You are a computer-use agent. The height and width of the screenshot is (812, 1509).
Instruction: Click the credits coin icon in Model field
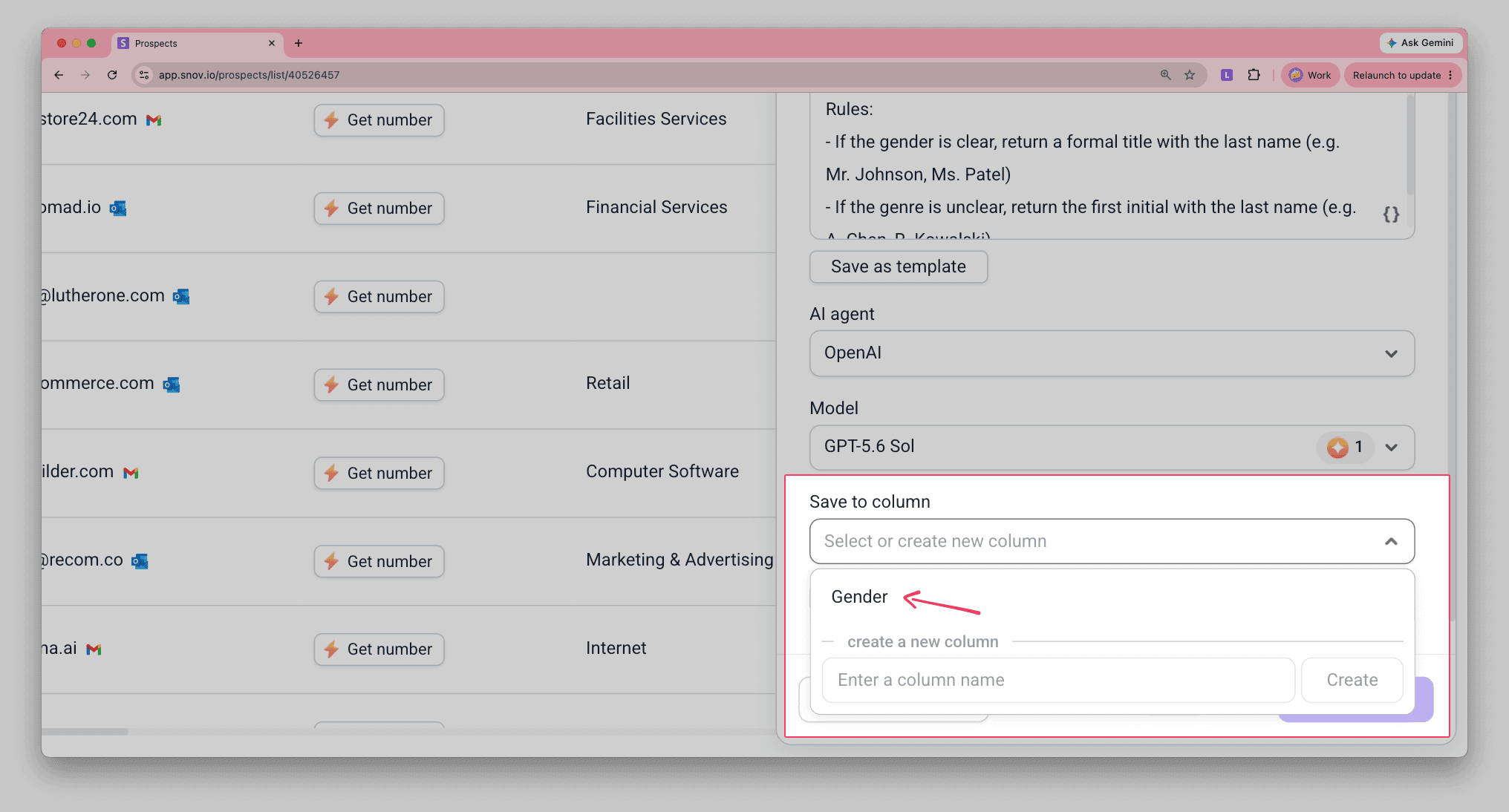tap(1337, 447)
